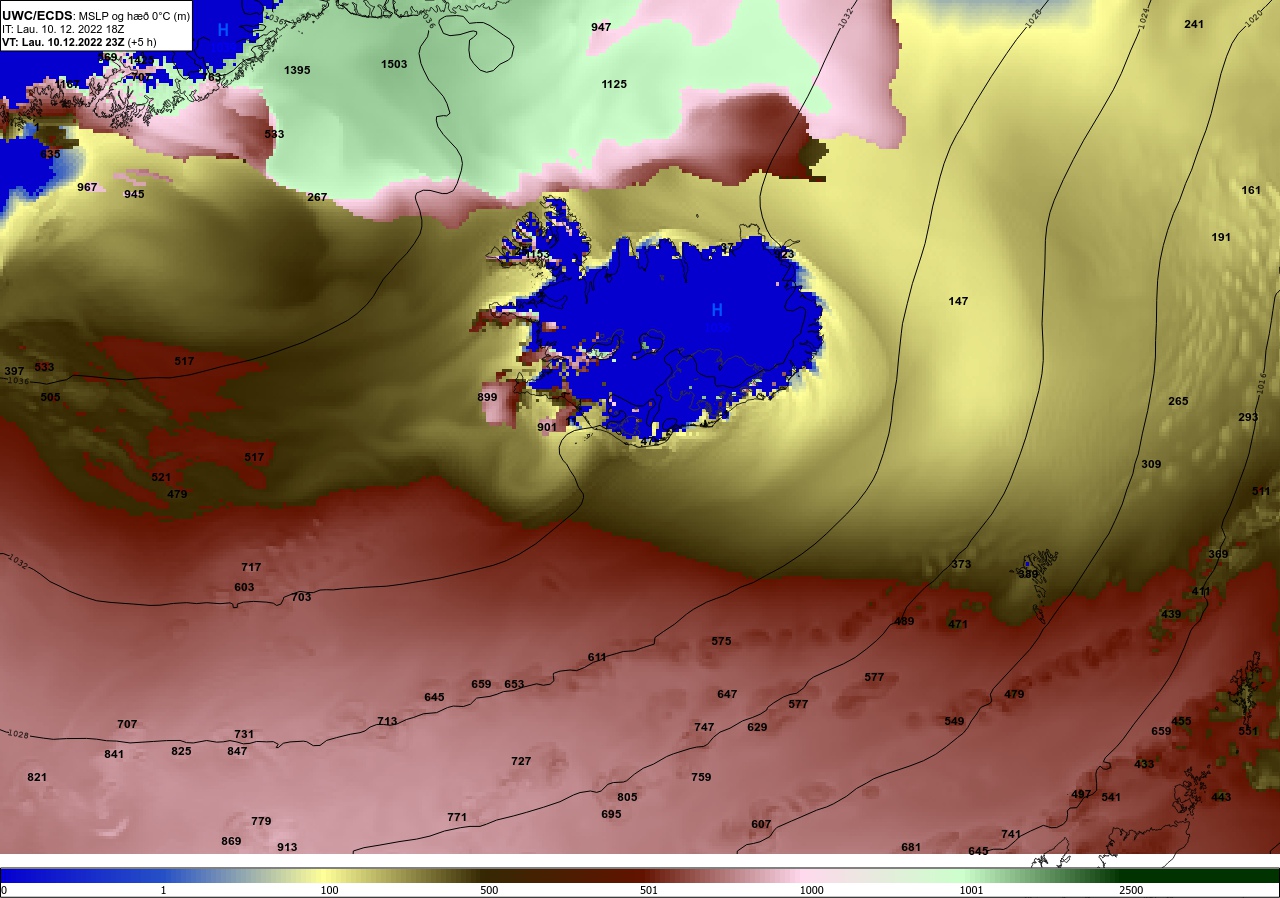Click the 471 height value
1280x898 pixels.
[x=958, y=624]
